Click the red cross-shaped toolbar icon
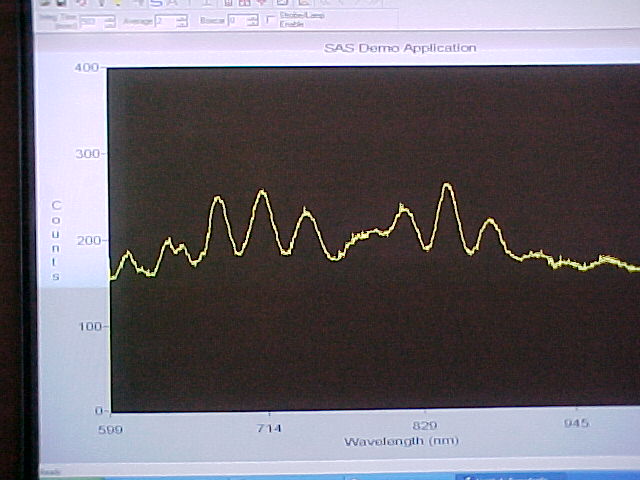This screenshot has height=480, width=640. (x=262, y=3)
